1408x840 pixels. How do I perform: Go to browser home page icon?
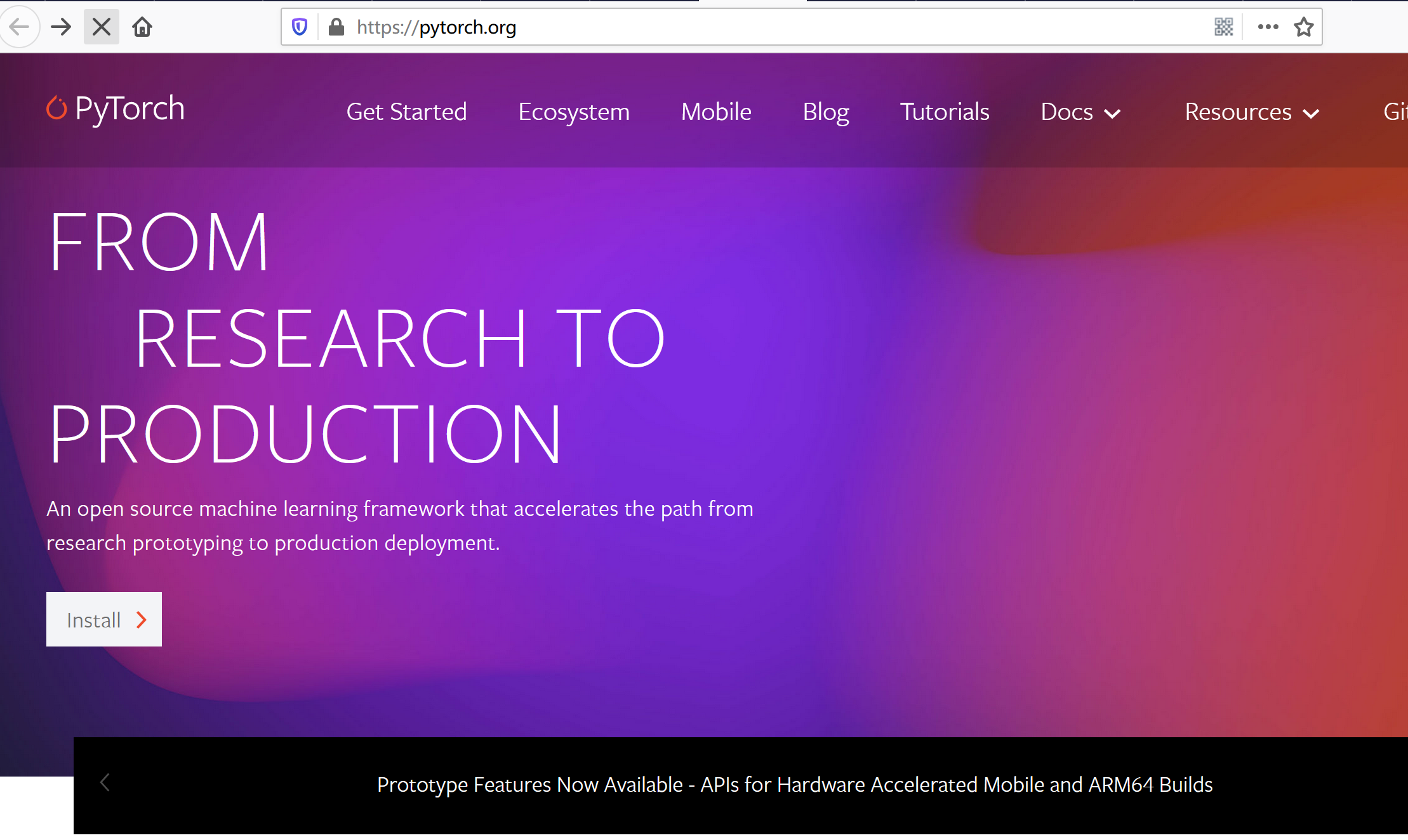tap(142, 27)
